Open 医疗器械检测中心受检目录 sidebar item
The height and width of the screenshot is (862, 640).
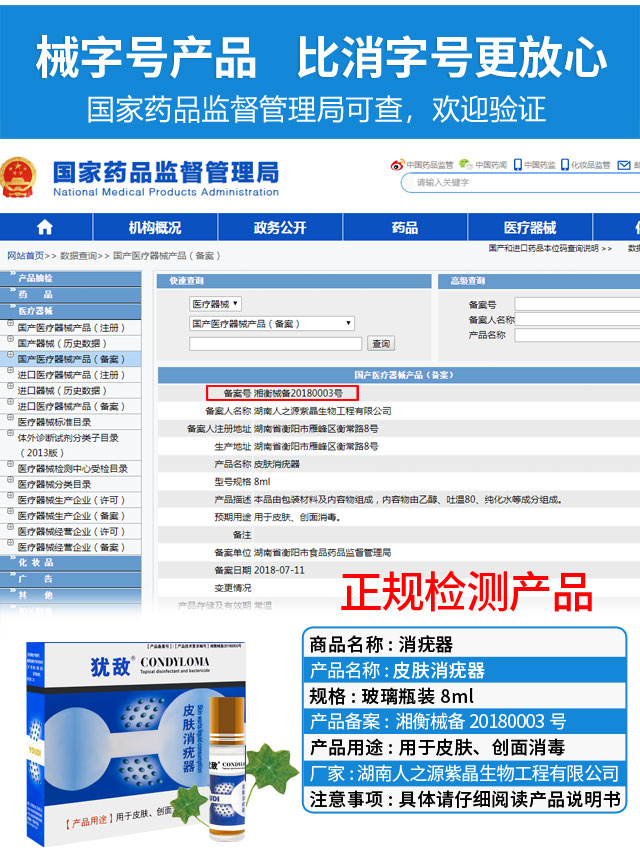73,468
